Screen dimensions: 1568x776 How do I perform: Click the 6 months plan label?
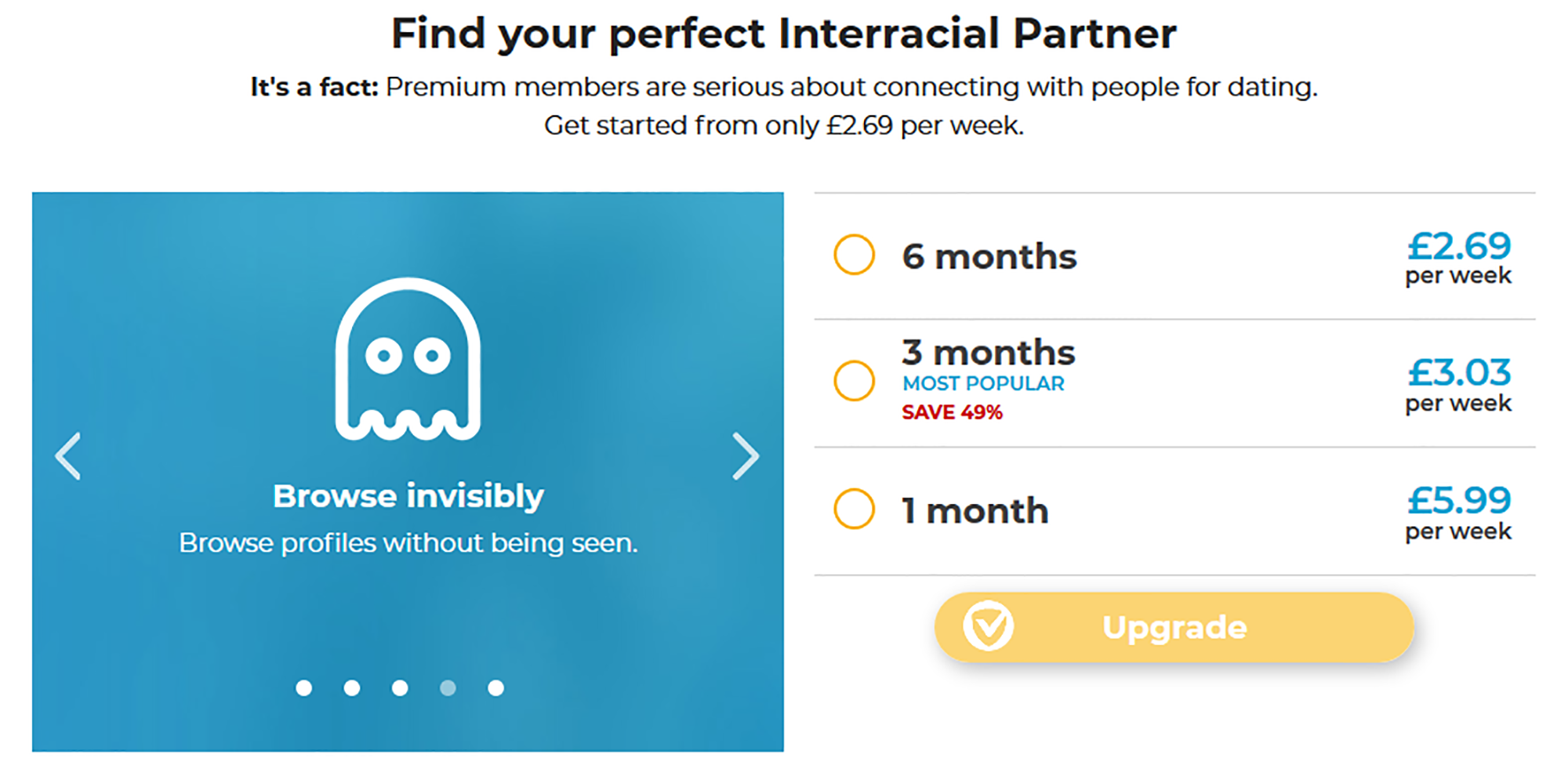point(989,256)
